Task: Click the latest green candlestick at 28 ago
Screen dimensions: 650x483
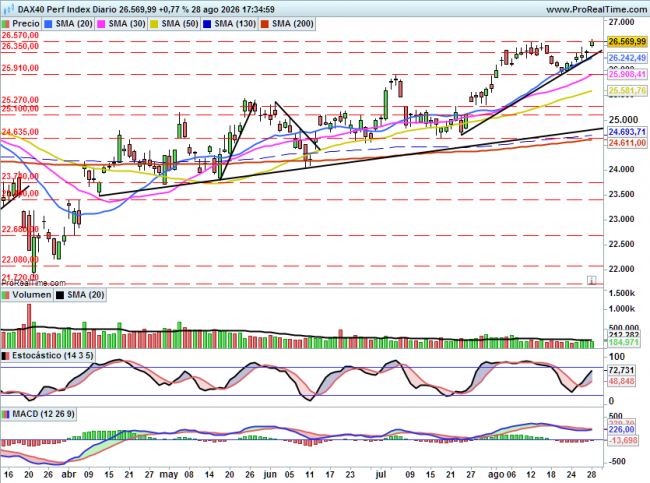Action: (592, 43)
